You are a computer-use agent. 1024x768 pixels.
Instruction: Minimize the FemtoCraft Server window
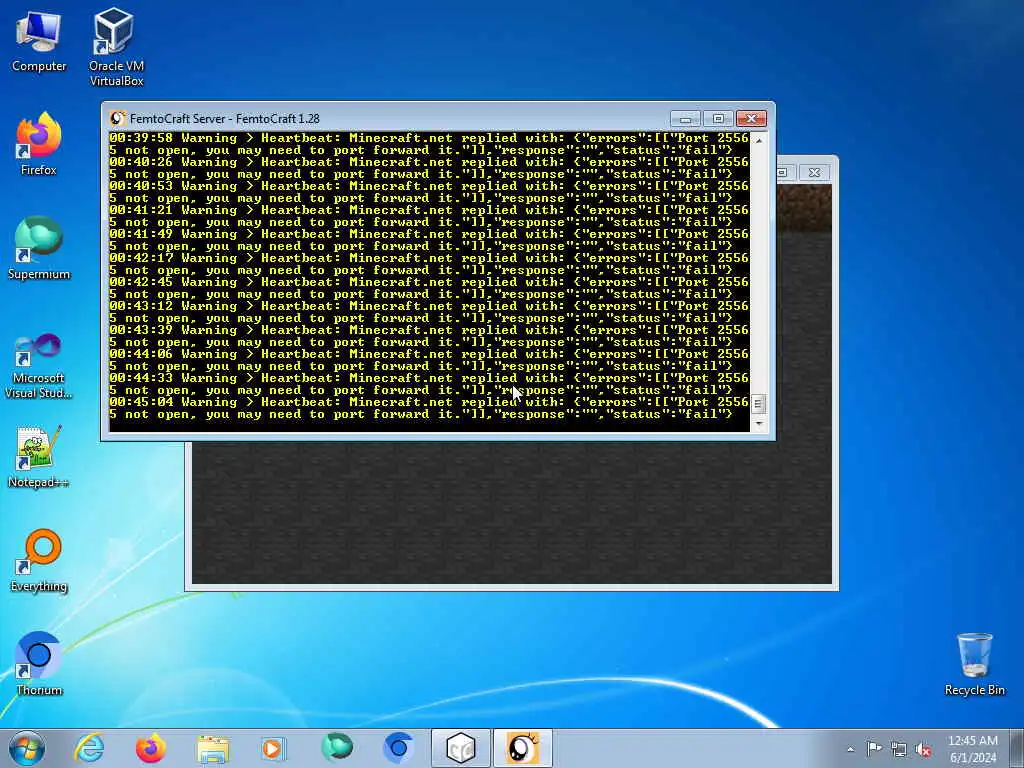coord(686,119)
